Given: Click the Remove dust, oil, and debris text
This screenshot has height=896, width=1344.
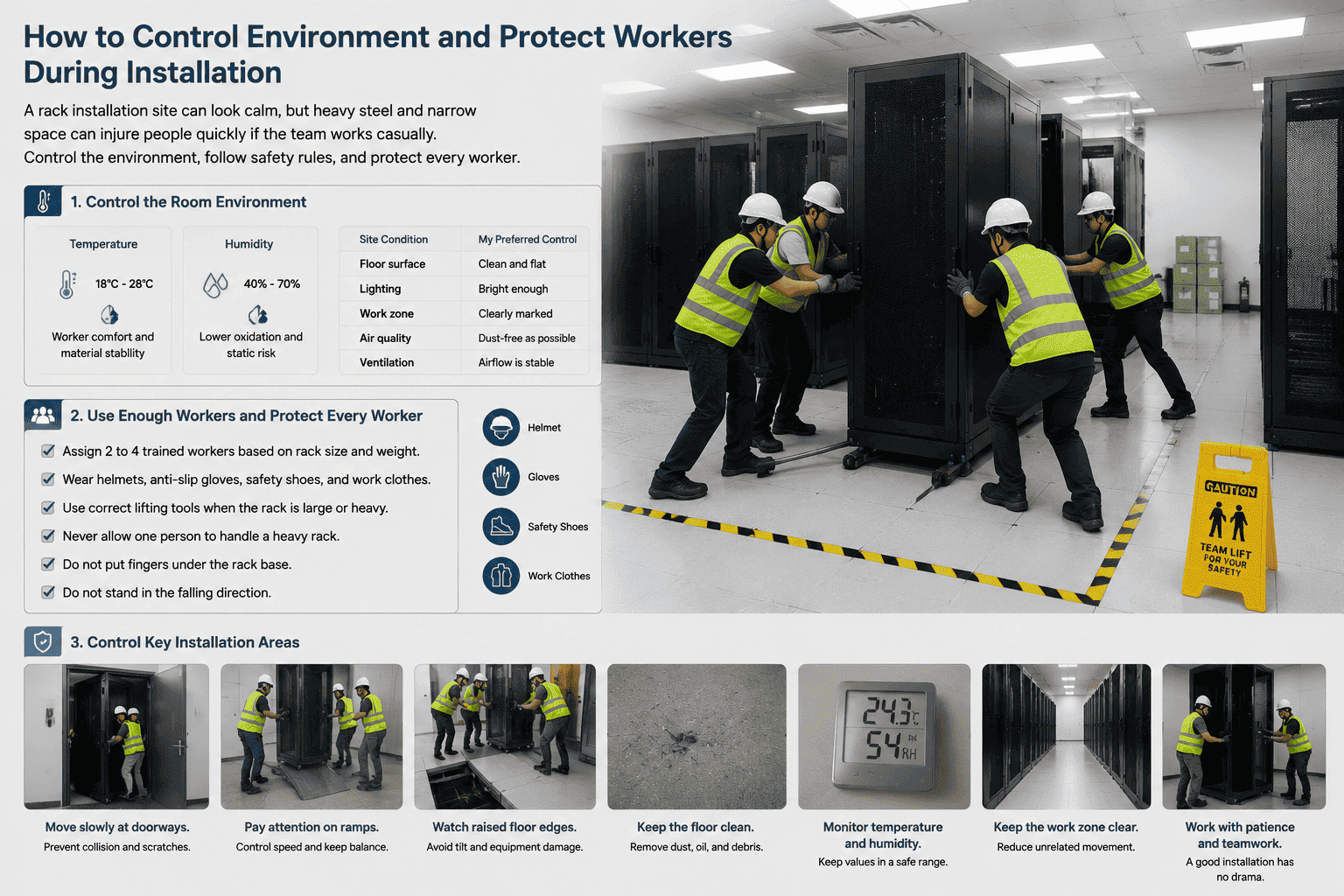Looking at the screenshot, I should coord(696,847).
